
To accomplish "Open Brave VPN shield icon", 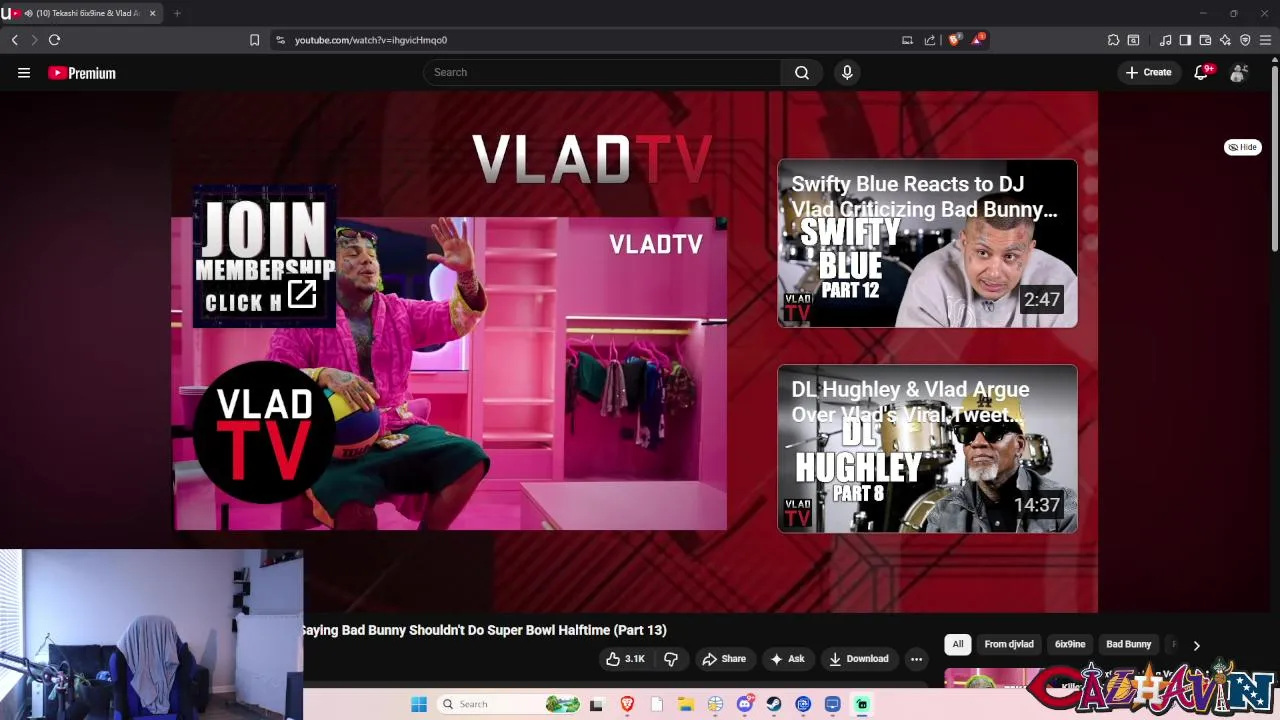I will coord(1245,40).
